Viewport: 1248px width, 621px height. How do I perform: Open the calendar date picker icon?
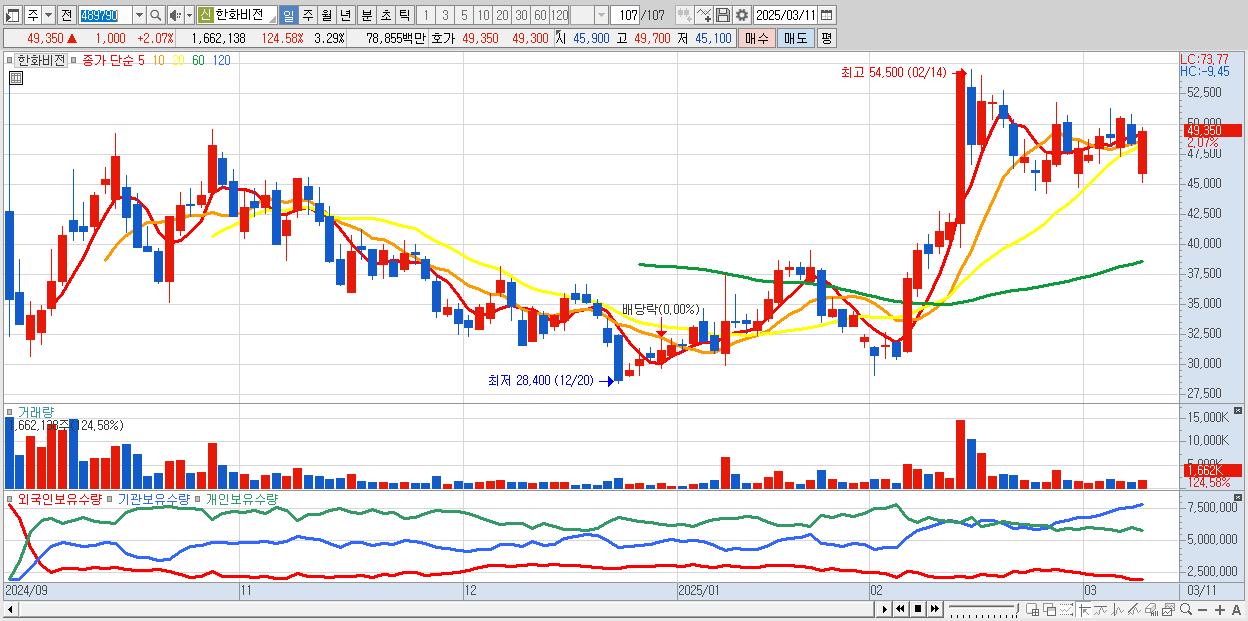pos(828,15)
